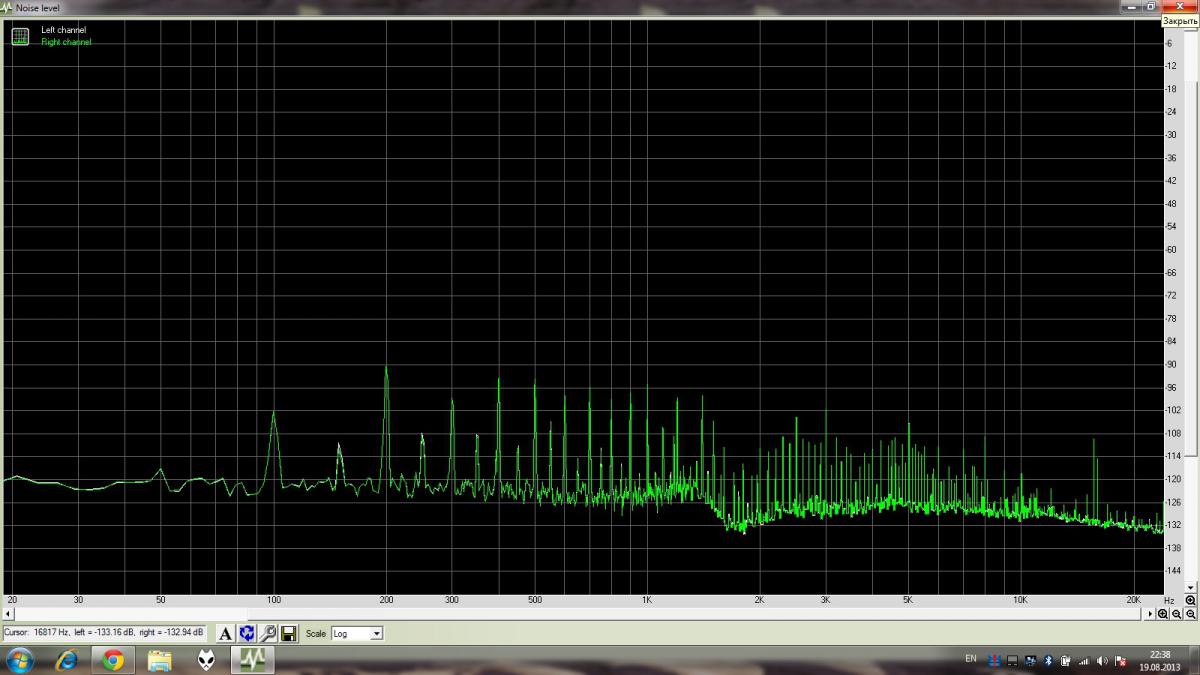
Task: Click the 'Scale' label
Action: [x=316, y=634]
